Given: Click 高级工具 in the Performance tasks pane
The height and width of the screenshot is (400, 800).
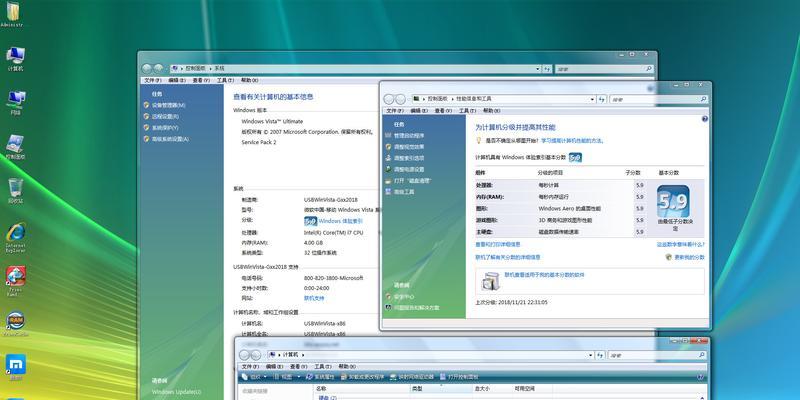Looking at the screenshot, I should [x=404, y=192].
